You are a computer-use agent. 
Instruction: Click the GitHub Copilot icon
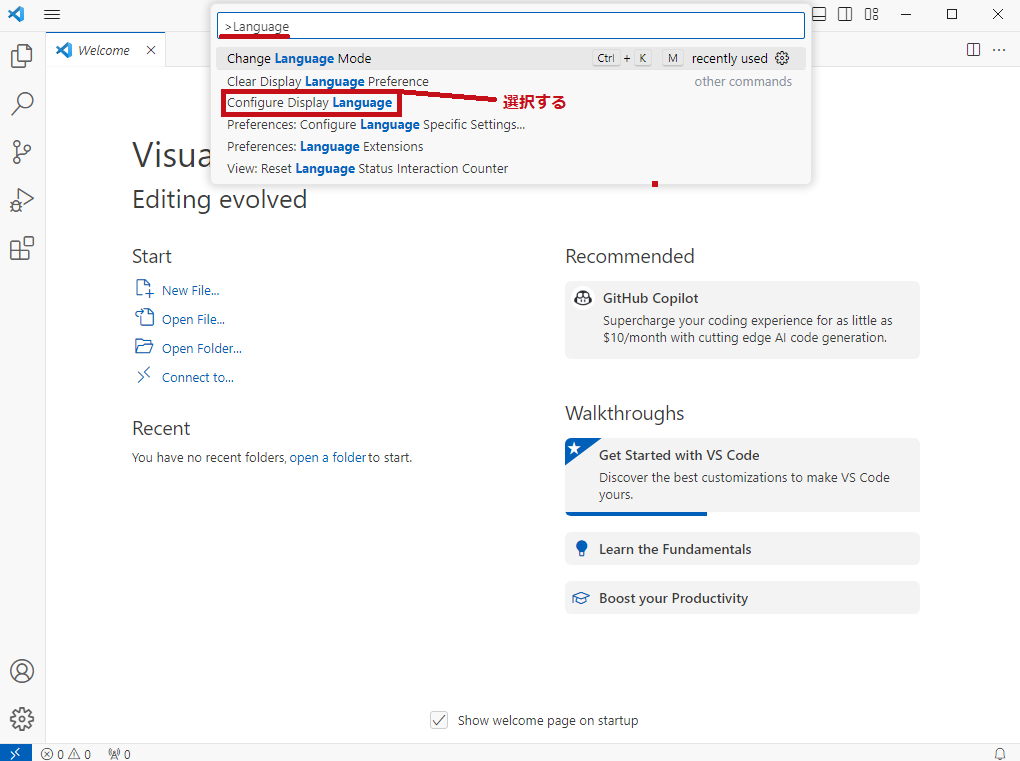coord(583,298)
